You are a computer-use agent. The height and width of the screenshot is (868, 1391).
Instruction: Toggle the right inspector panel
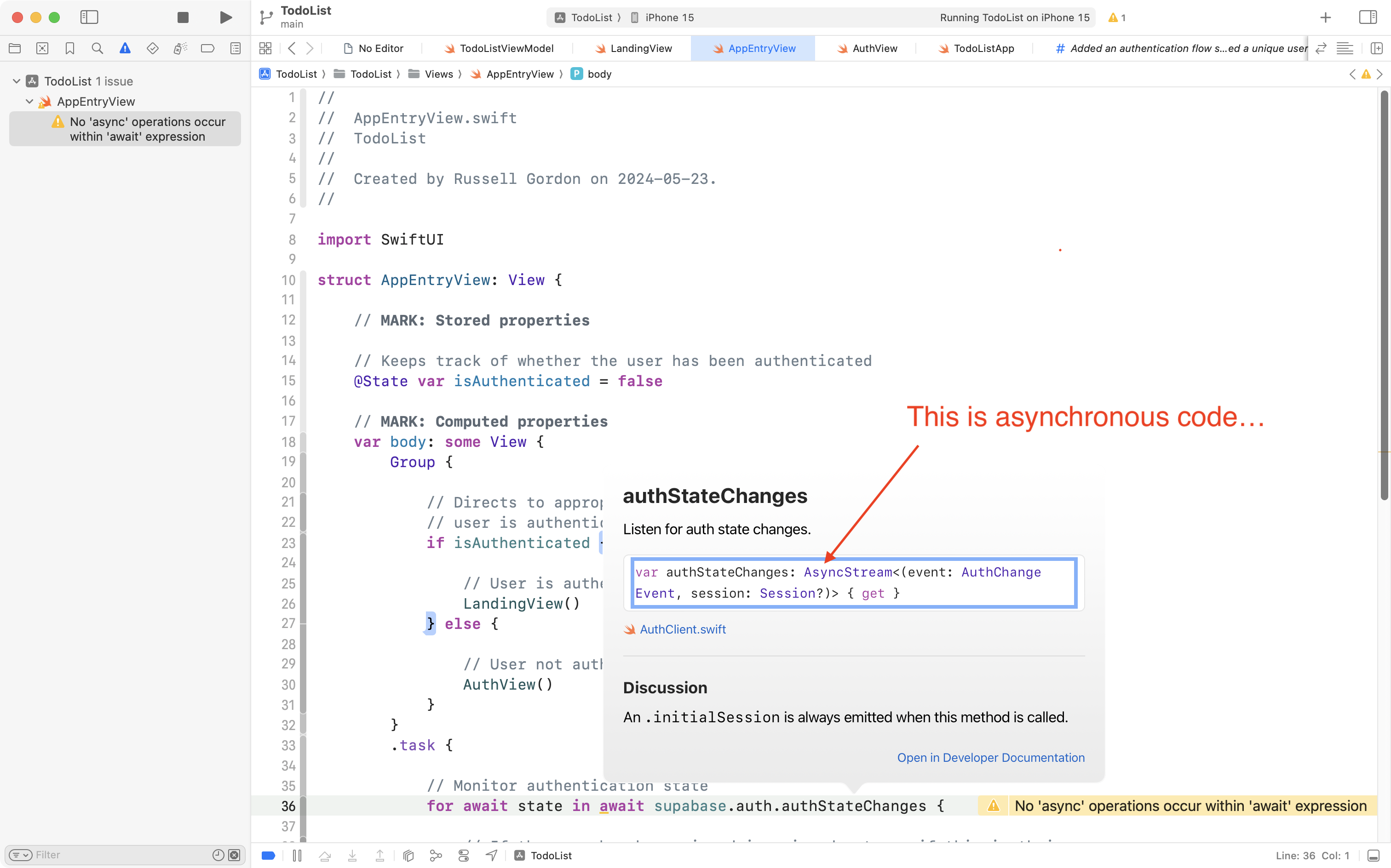click(x=1368, y=17)
